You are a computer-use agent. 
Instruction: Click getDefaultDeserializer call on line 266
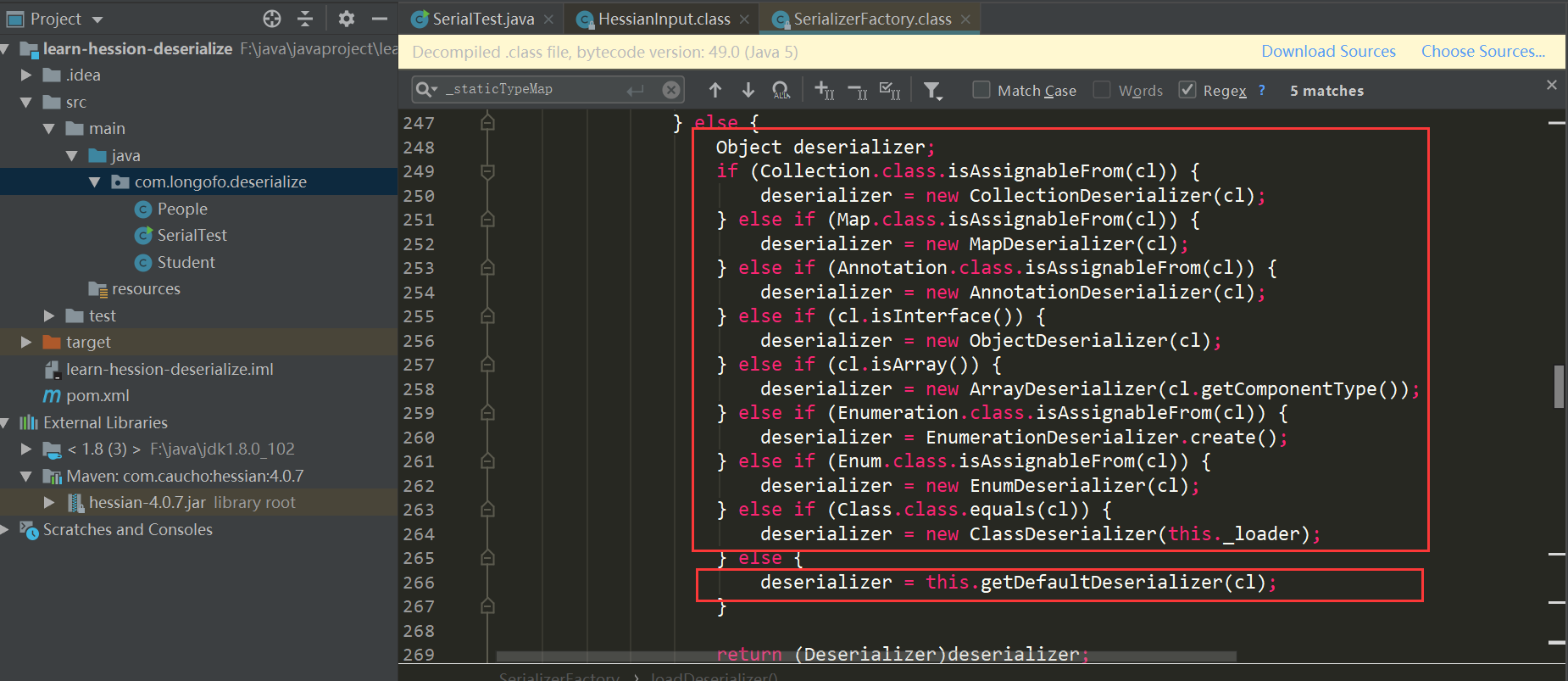click(x=1102, y=583)
